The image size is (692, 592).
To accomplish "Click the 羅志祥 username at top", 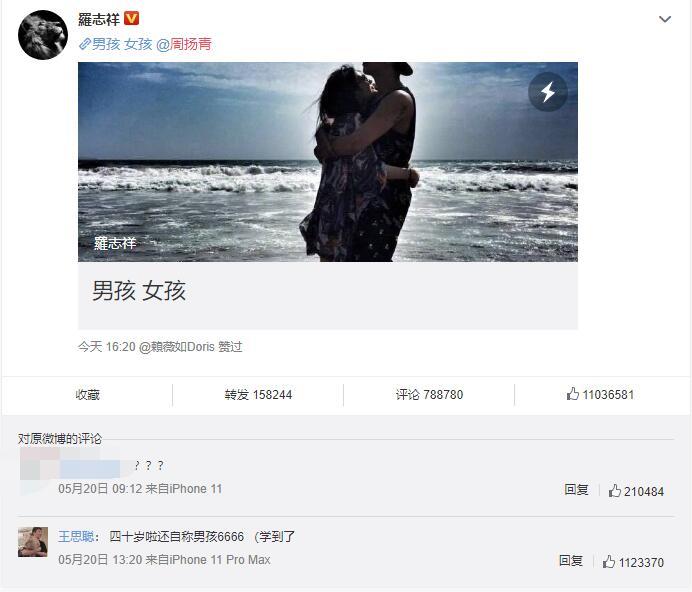I will click(99, 19).
